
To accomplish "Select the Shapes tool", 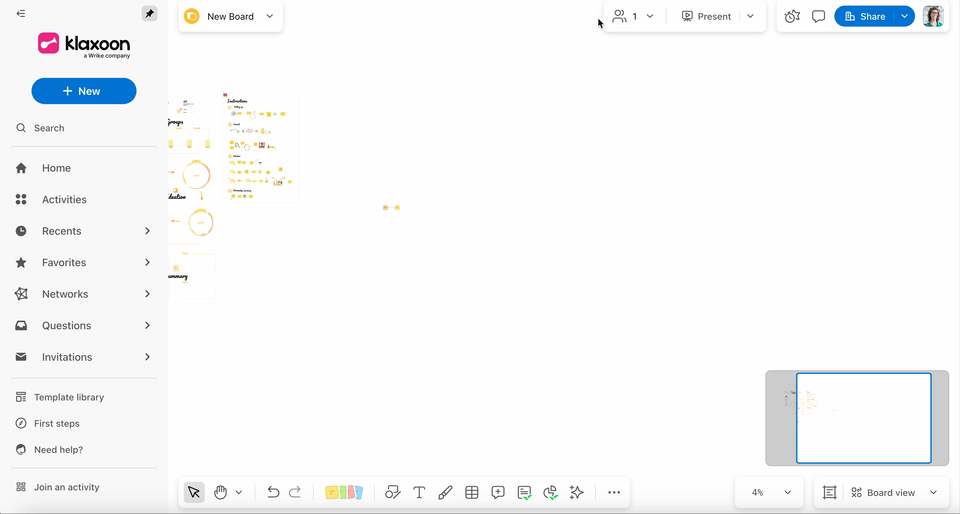I will coord(392,493).
